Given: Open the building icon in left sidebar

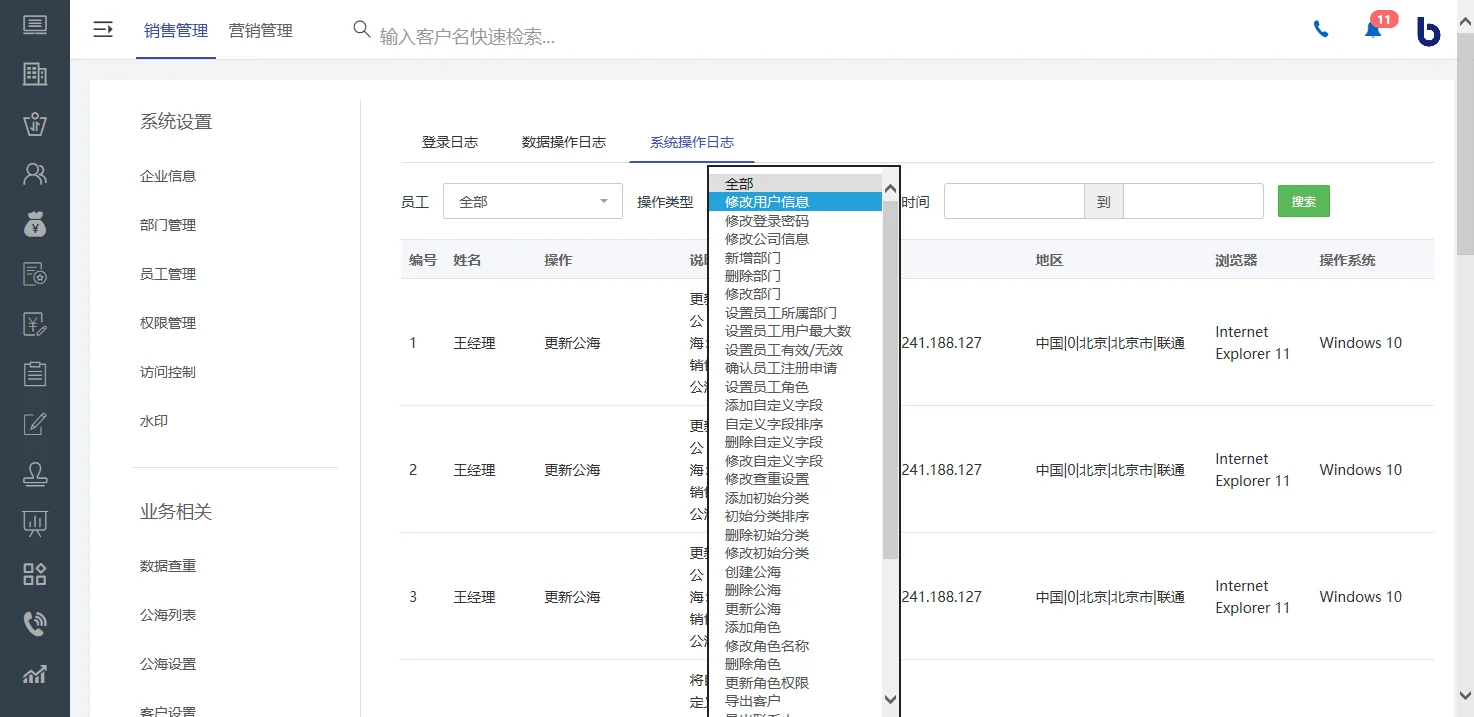Looking at the screenshot, I should coord(34,74).
